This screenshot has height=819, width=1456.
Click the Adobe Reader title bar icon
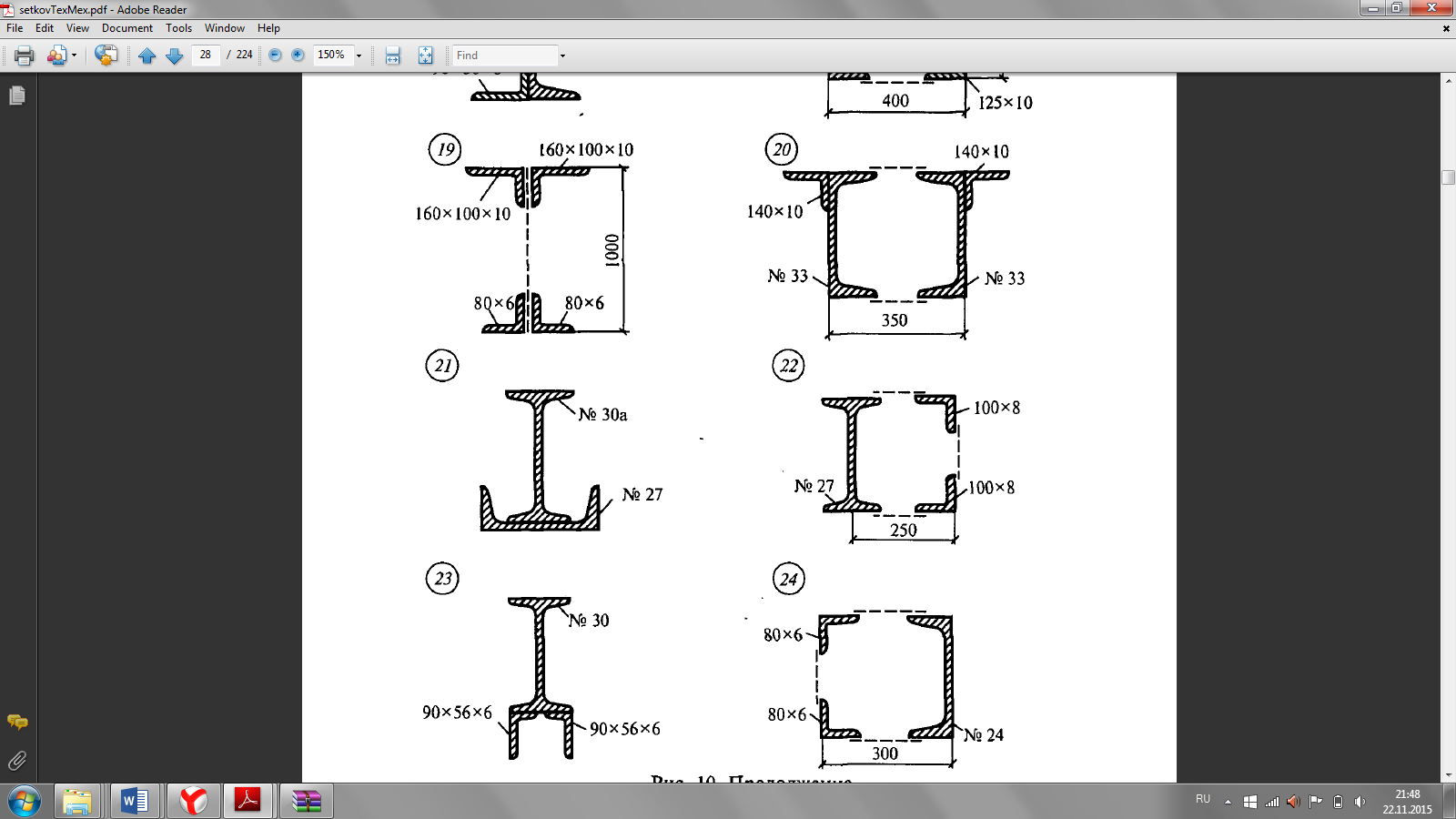pos(8,9)
